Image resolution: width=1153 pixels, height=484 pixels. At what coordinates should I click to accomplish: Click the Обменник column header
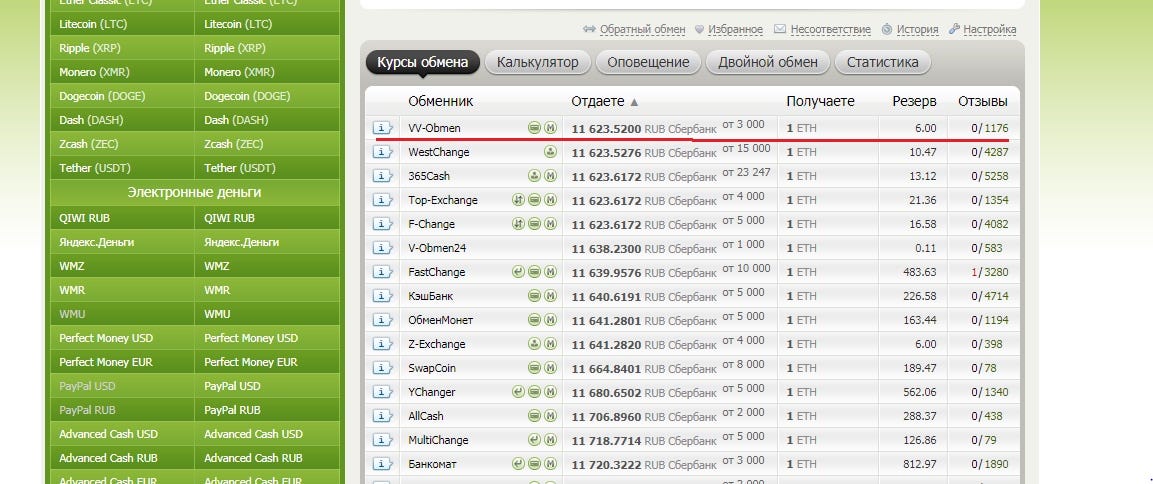pos(440,102)
